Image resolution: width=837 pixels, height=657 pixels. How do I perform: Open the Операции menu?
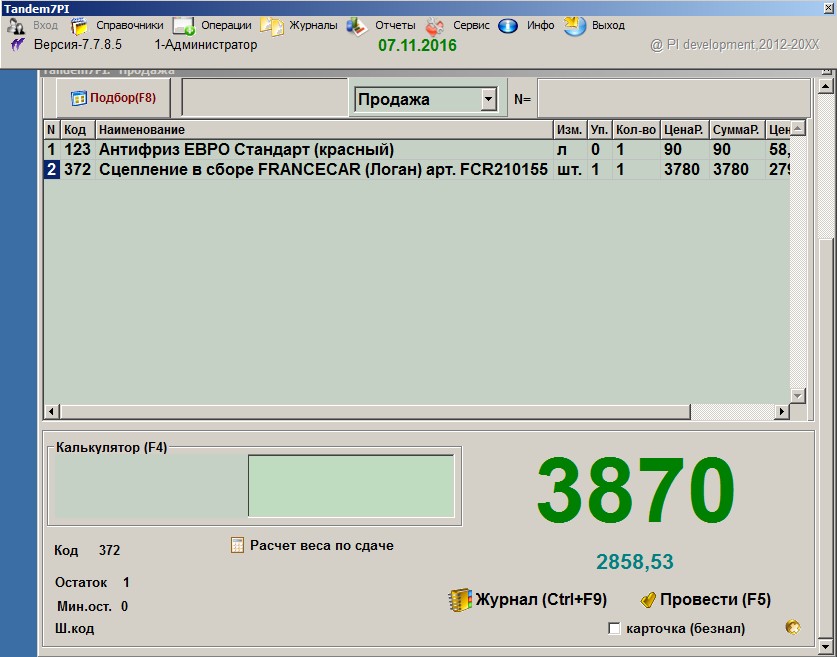point(226,25)
